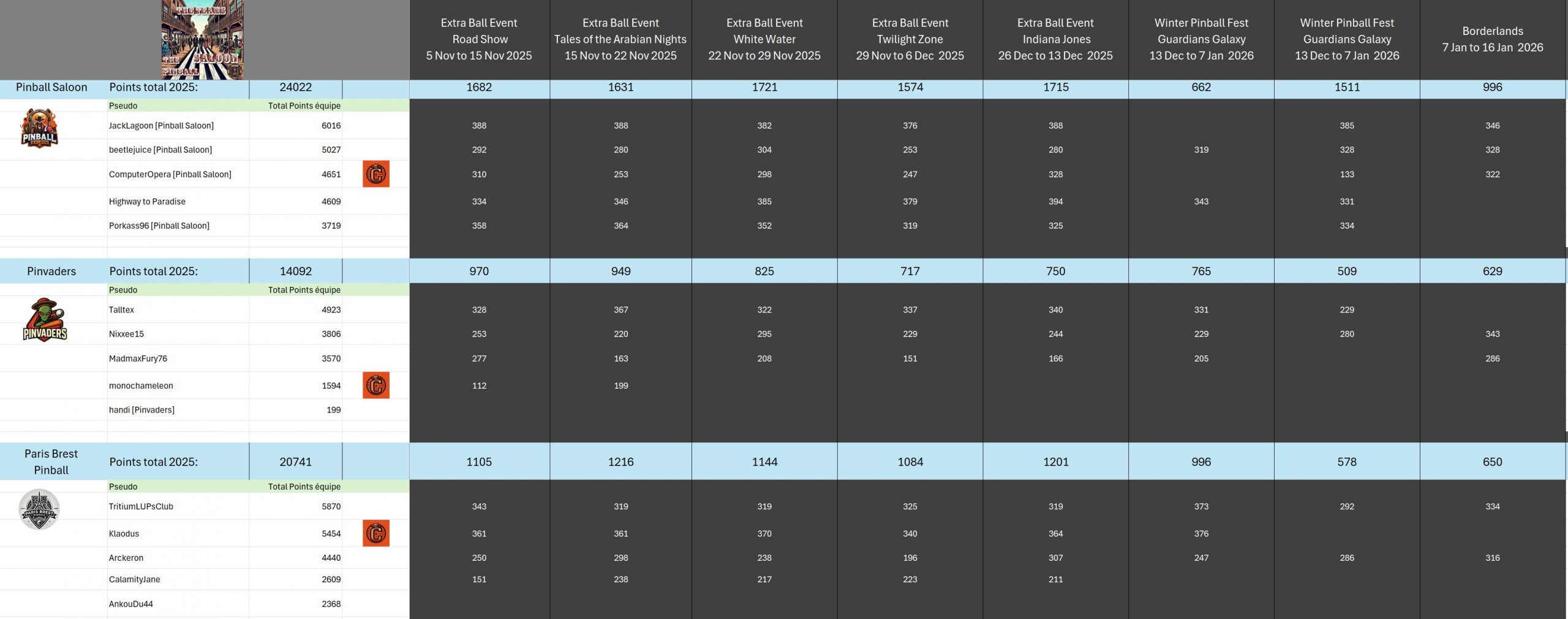The image size is (1568, 619).
Task: Select Pinball Saloon total points cell 24022
Action: (295, 88)
